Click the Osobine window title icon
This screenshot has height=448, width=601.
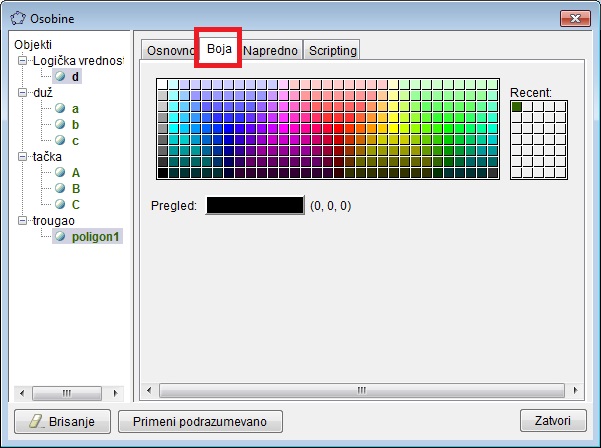tap(18, 18)
